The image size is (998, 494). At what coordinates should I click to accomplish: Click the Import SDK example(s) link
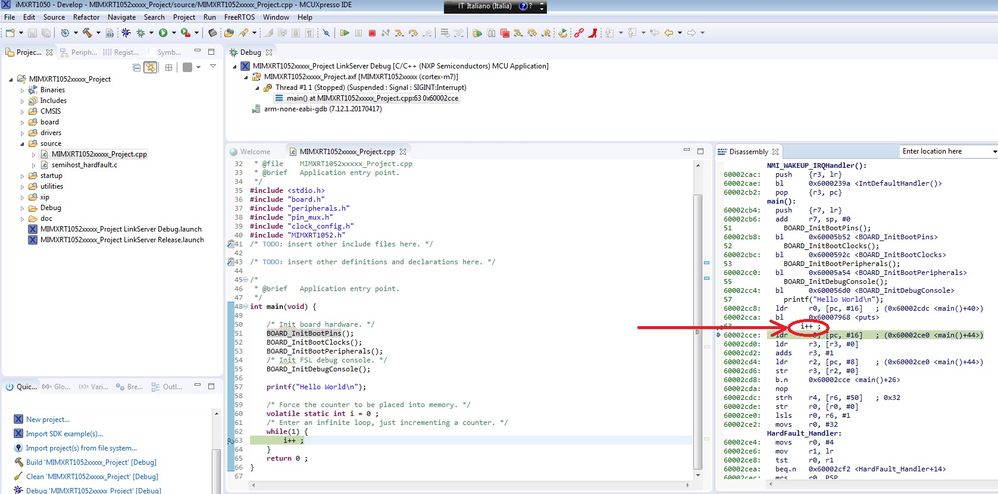[66, 433]
